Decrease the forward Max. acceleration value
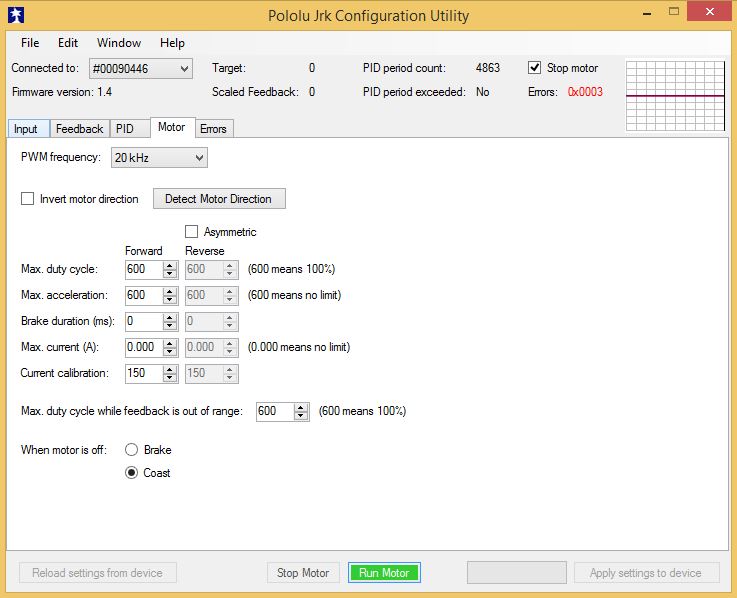 click(x=169, y=299)
